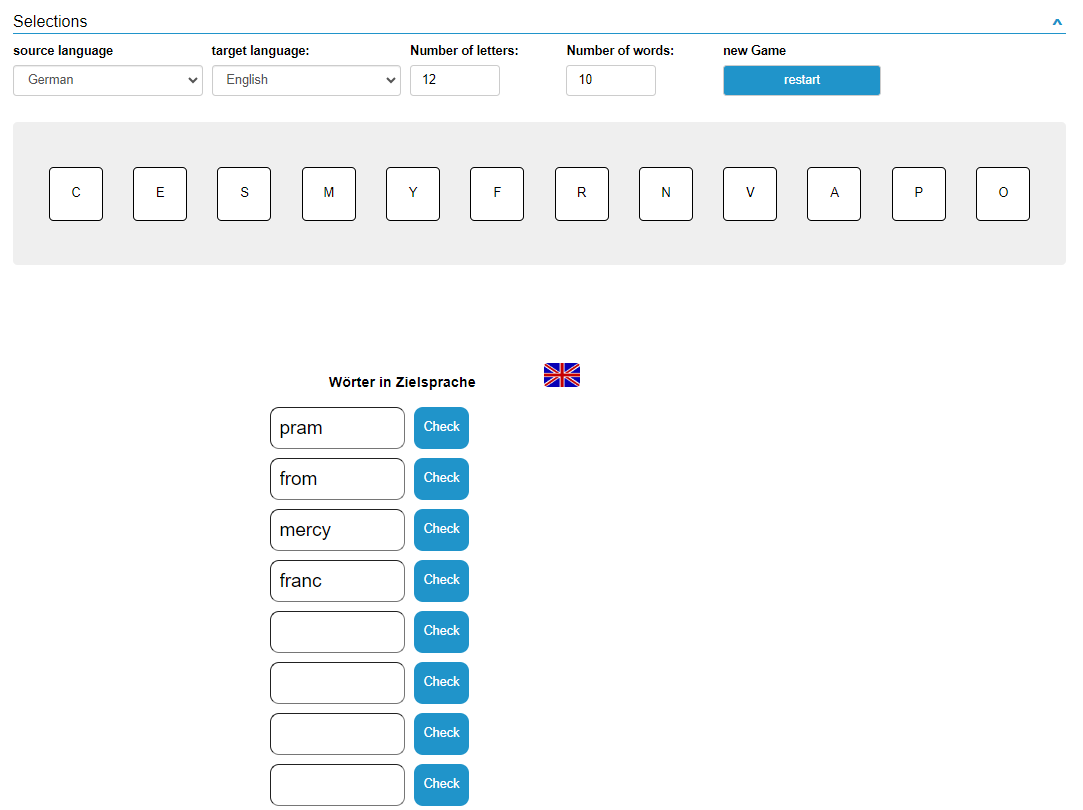Select the letter tile Y
This screenshot has height=810, width=1083.
tap(413, 194)
